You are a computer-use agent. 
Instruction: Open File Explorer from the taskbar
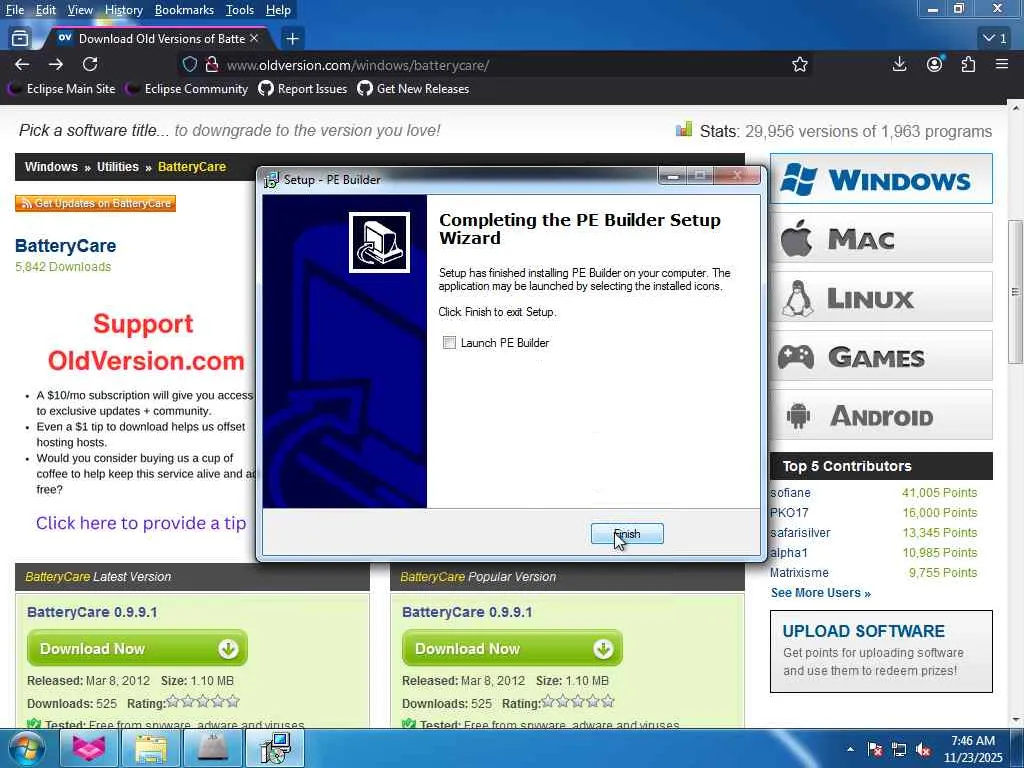coord(151,748)
